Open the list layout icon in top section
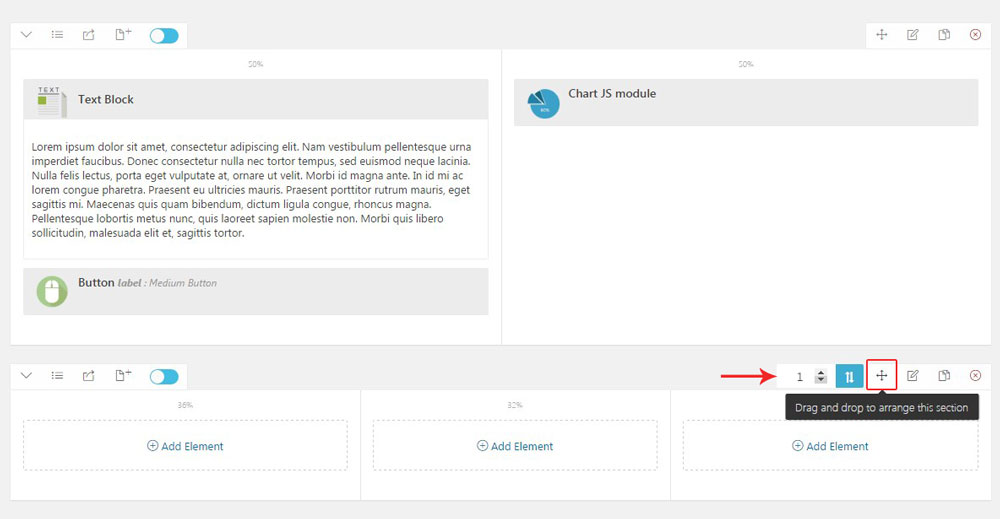This screenshot has width=1000, height=519. 58,35
